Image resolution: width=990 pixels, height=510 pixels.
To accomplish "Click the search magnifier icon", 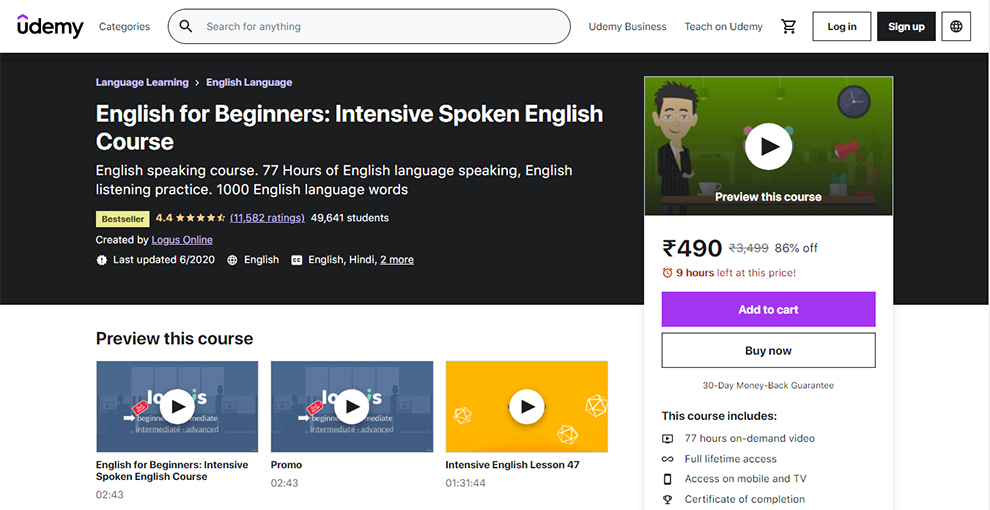I will point(186,27).
